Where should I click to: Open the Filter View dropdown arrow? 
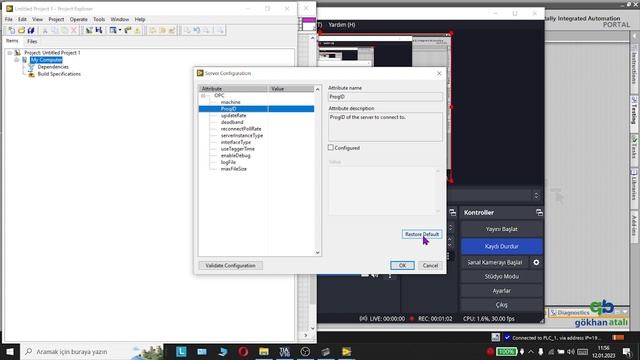(x=120, y=30)
